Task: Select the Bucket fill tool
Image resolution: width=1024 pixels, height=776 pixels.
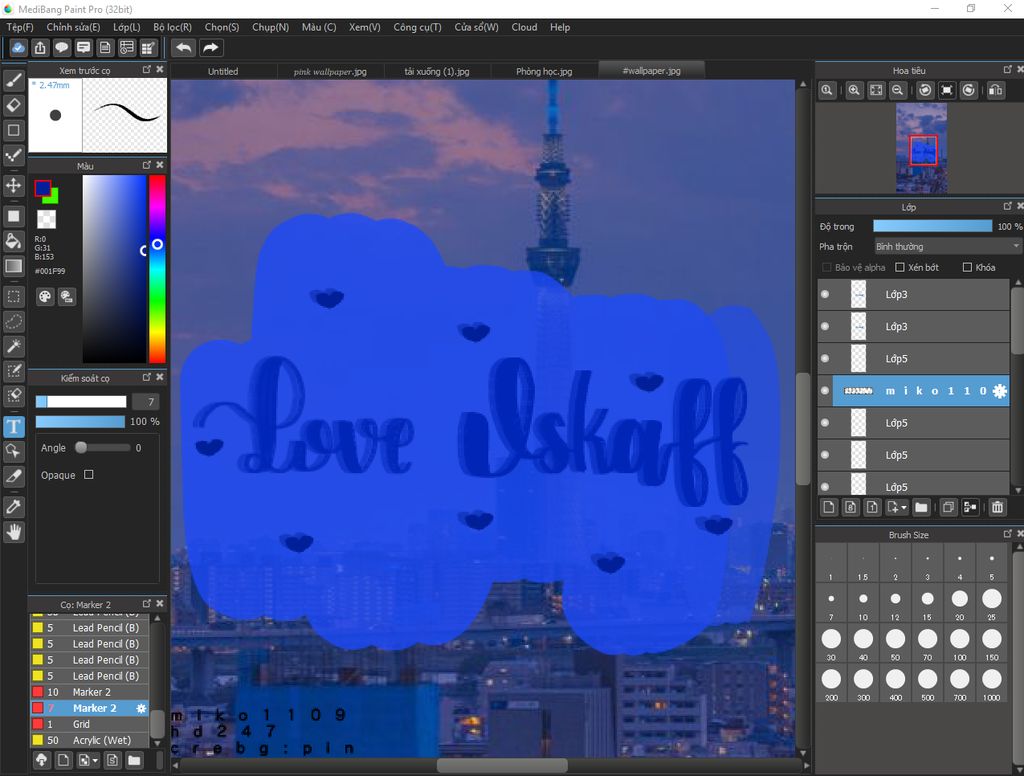Action: [13, 241]
